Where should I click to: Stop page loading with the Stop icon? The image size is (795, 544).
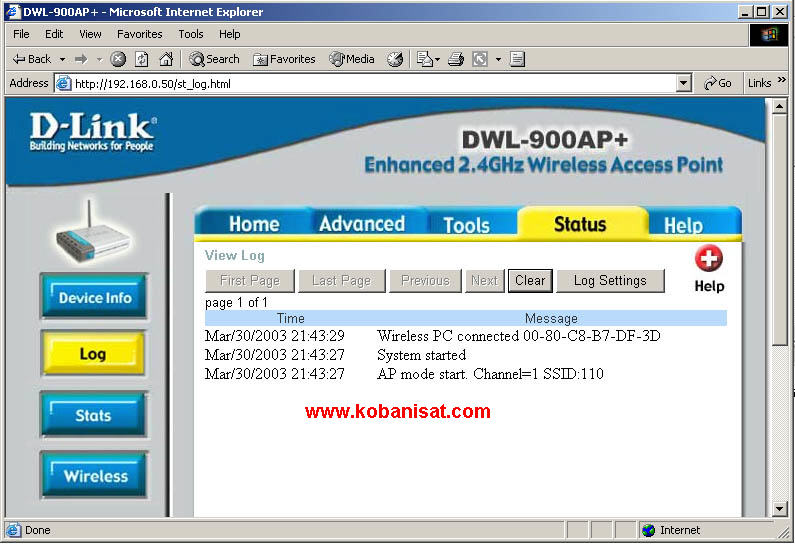[x=118, y=59]
